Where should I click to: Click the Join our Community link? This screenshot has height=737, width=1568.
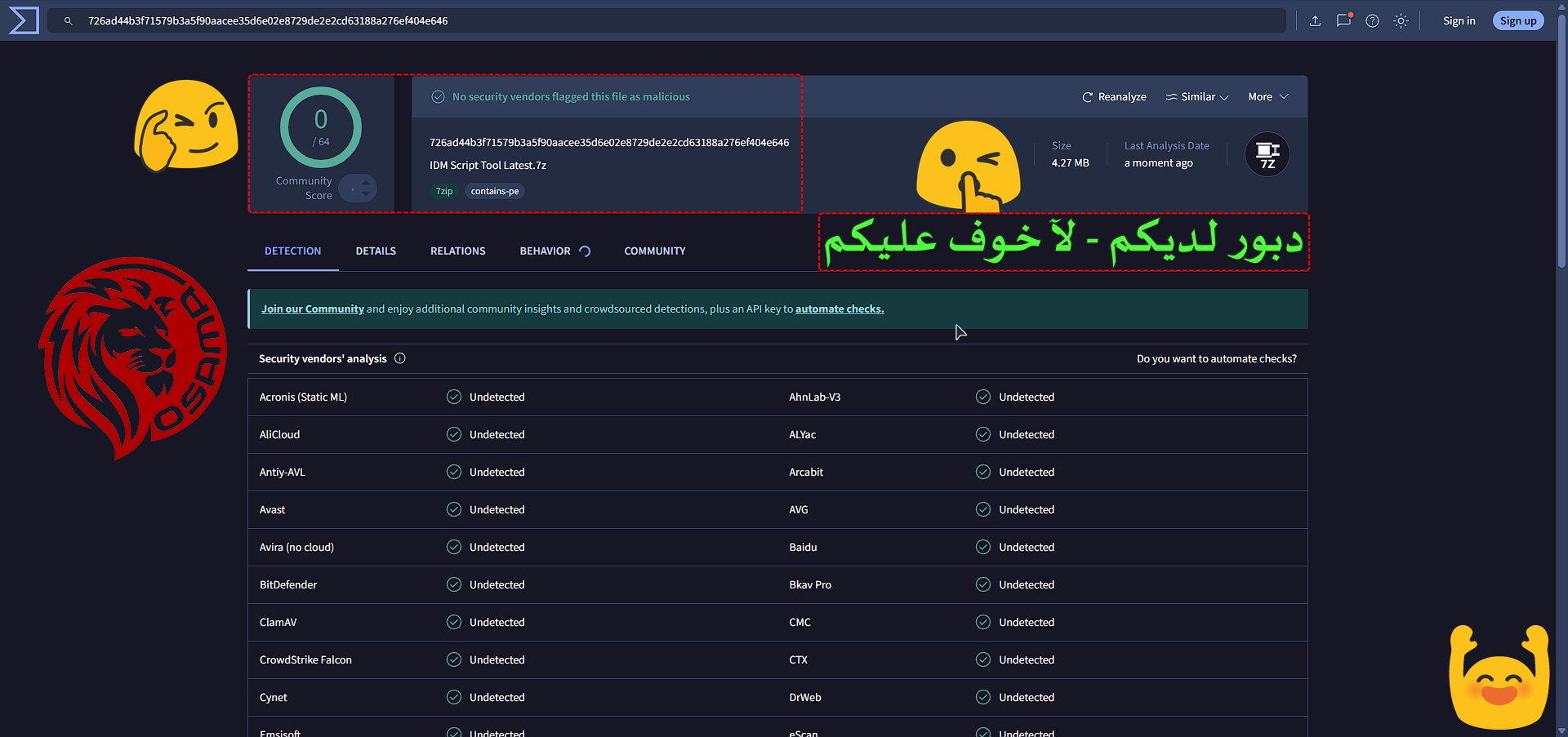click(x=312, y=309)
